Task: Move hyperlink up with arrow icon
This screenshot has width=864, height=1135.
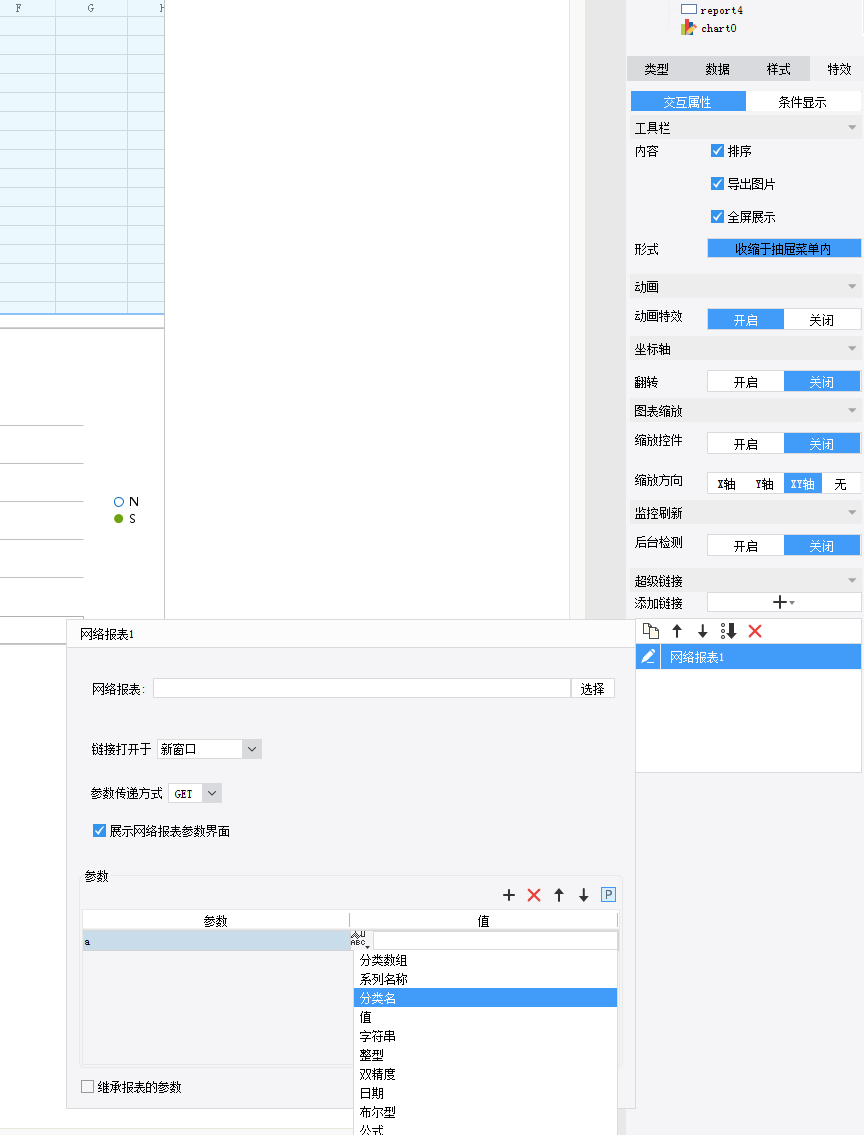Action: click(x=677, y=631)
